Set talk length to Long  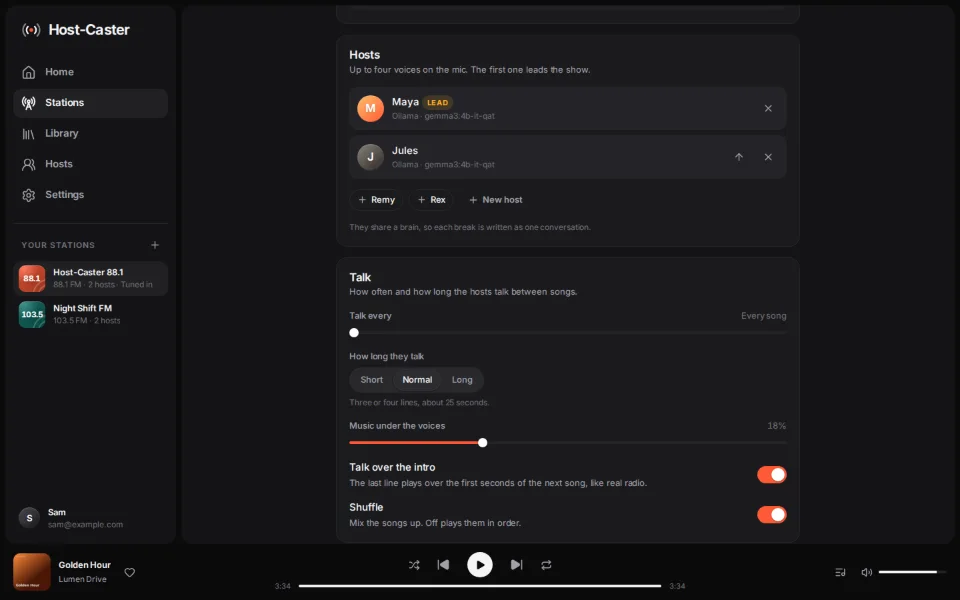tap(462, 380)
